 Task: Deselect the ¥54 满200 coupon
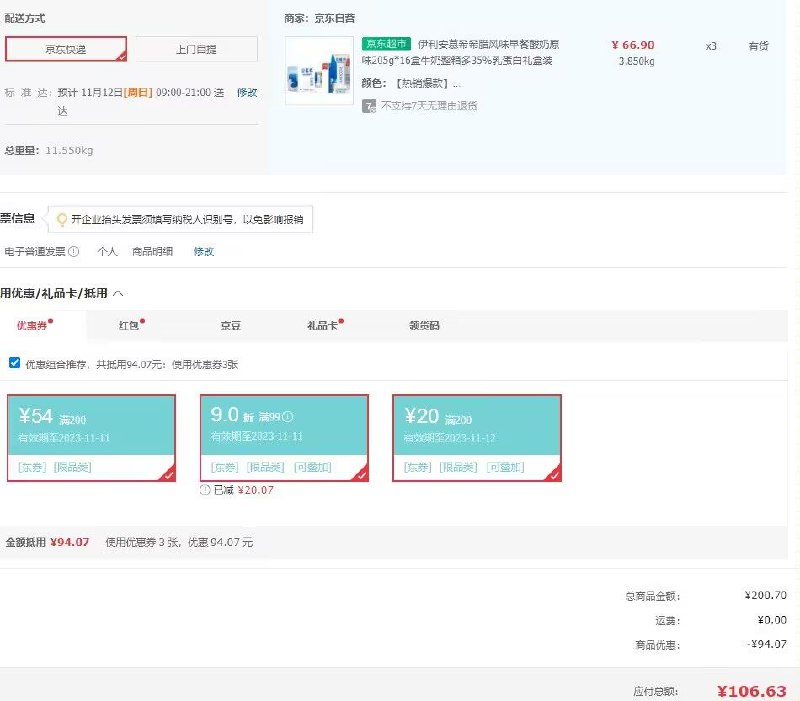coord(91,438)
